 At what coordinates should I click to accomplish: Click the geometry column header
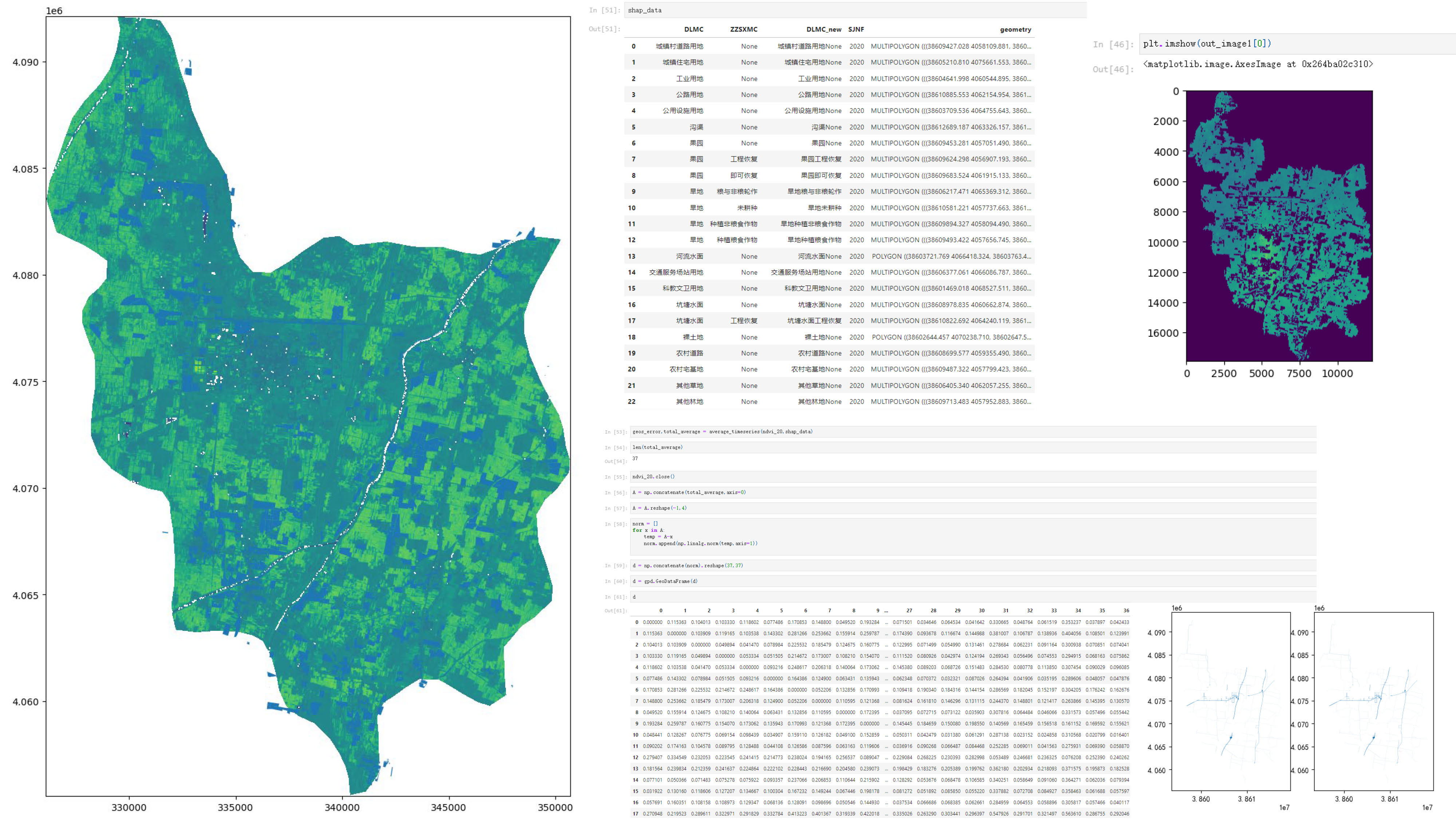pyautogui.click(x=1015, y=29)
